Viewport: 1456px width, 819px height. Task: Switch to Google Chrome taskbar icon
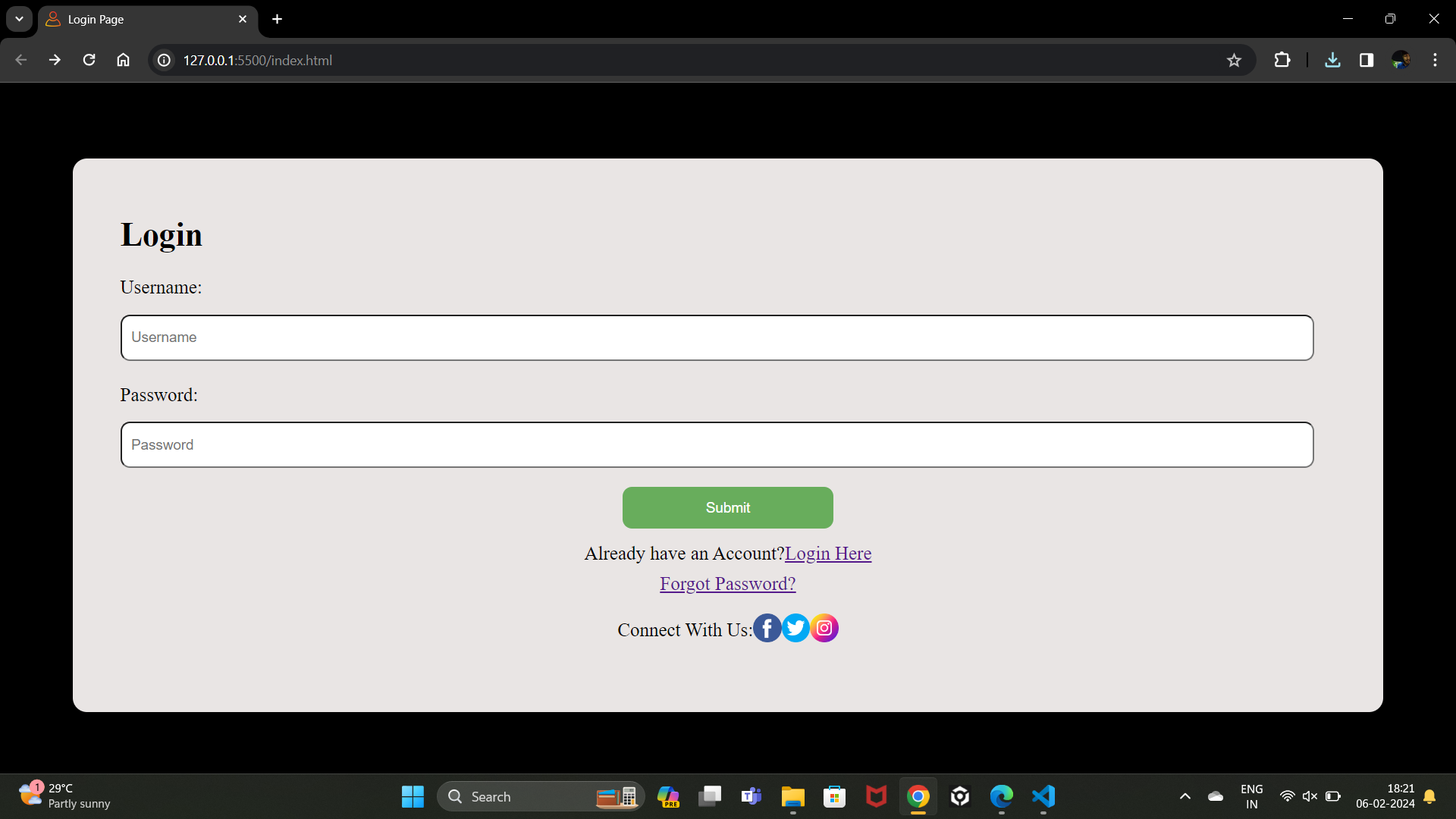918,796
